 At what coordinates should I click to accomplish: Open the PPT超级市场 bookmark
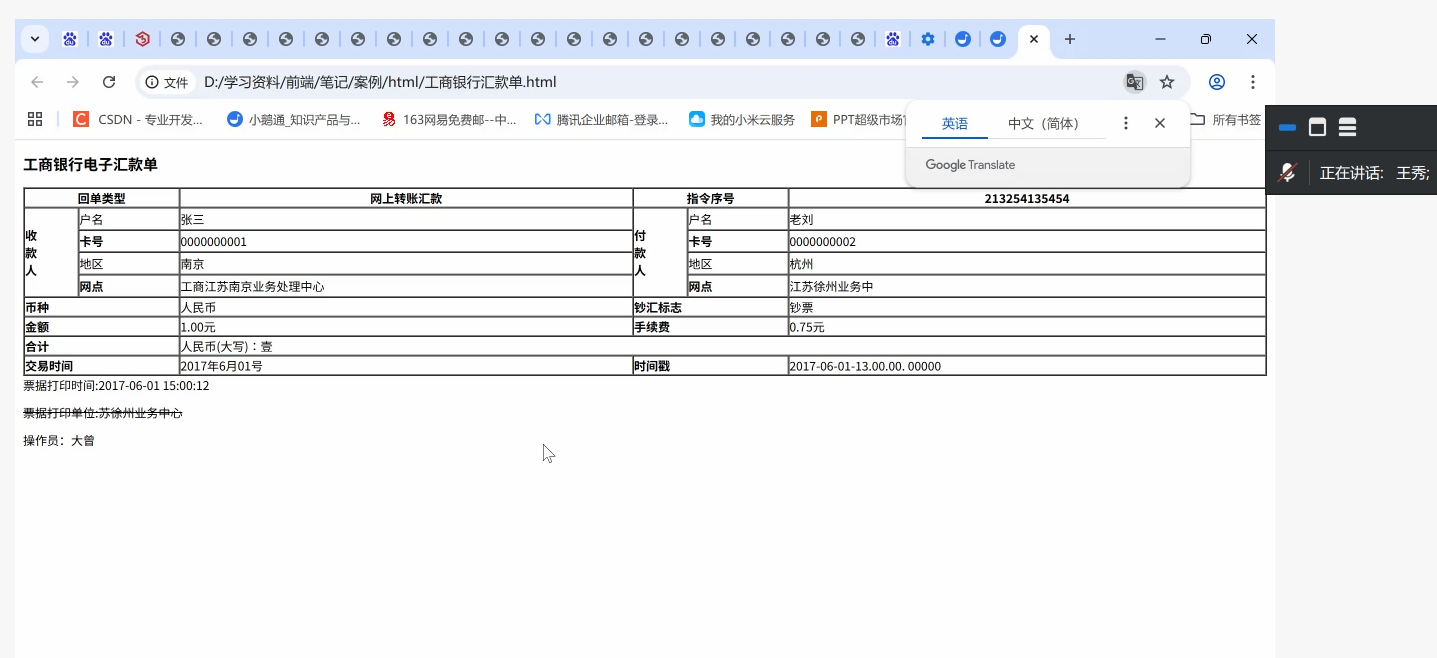[858, 119]
